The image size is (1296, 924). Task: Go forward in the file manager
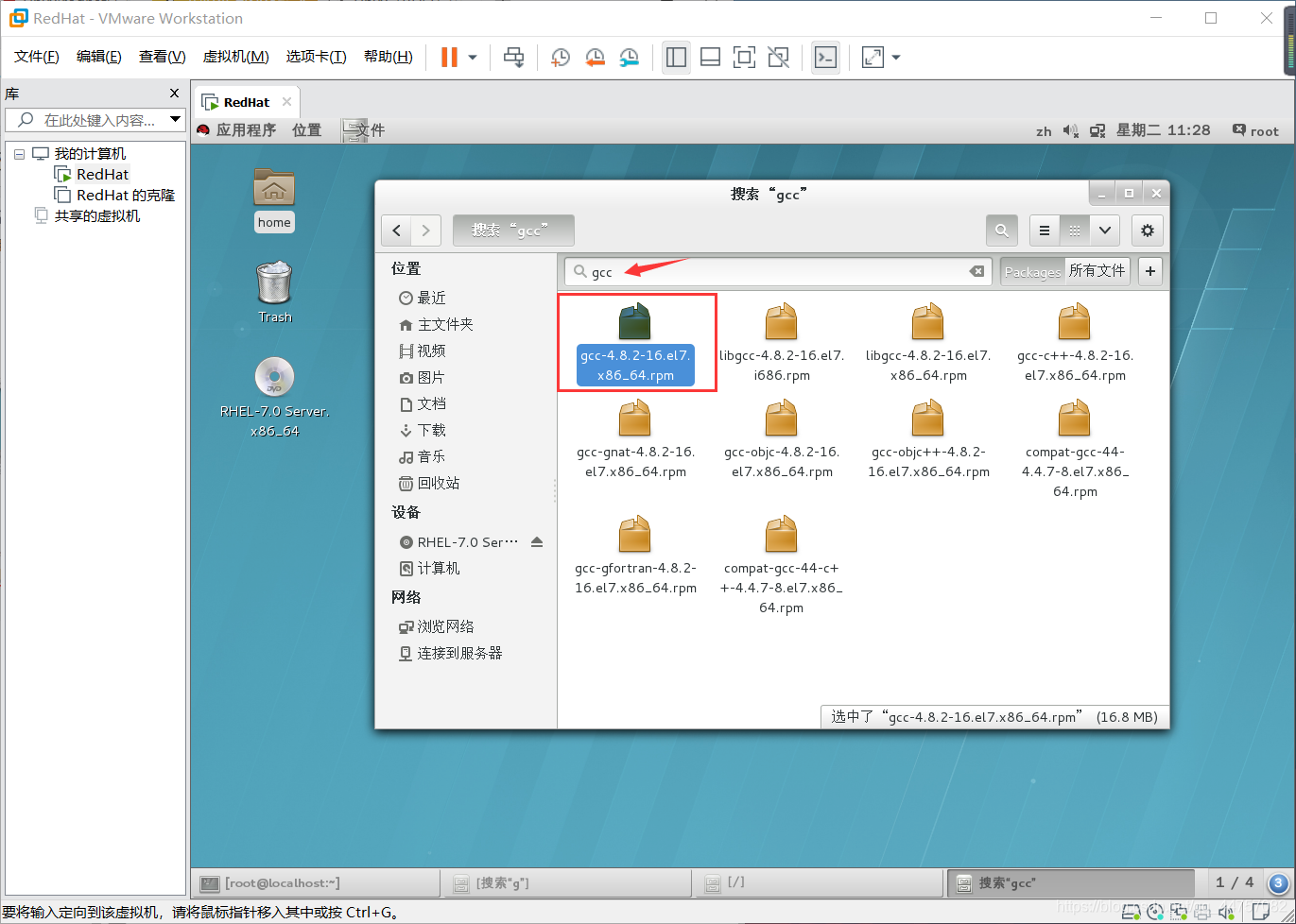coord(426,231)
